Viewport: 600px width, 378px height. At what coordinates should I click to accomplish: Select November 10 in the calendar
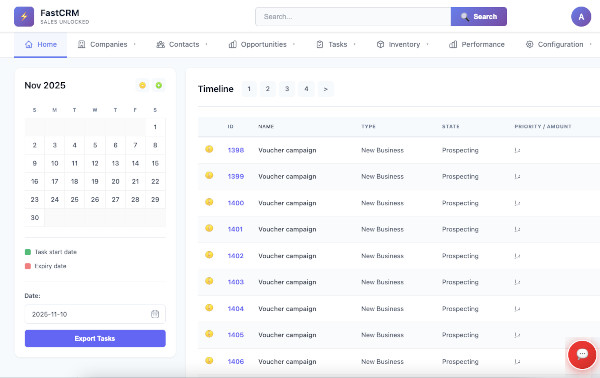(55, 163)
